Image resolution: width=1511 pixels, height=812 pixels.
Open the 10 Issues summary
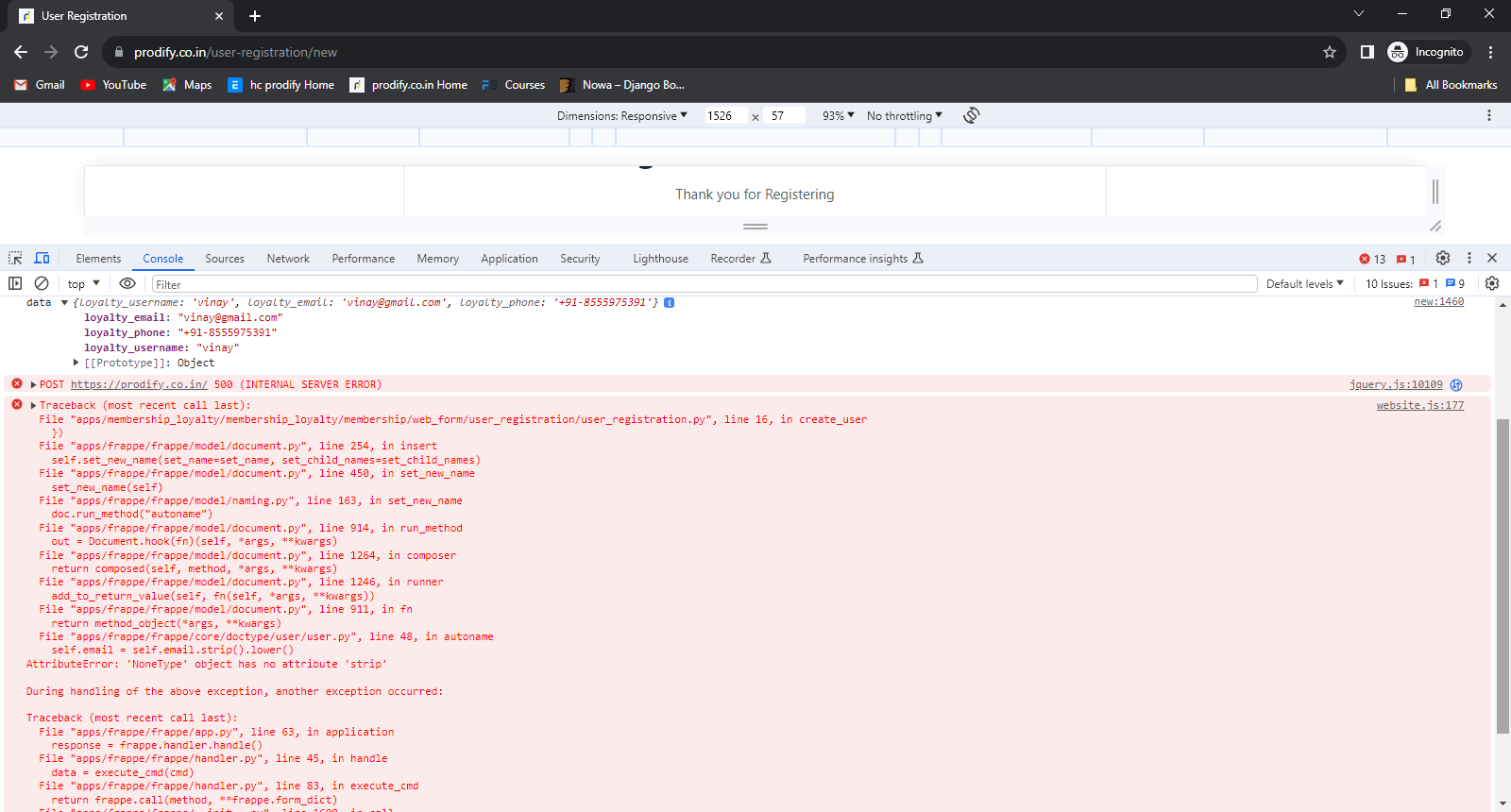pyautogui.click(x=1416, y=284)
